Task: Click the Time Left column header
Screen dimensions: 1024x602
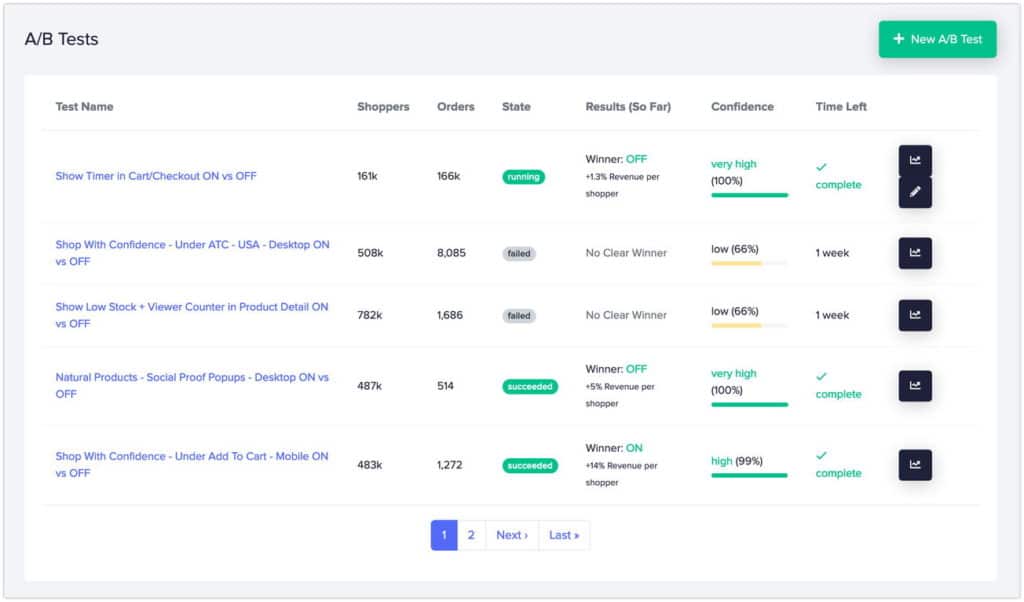Action: pyautogui.click(x=841, y=106)
